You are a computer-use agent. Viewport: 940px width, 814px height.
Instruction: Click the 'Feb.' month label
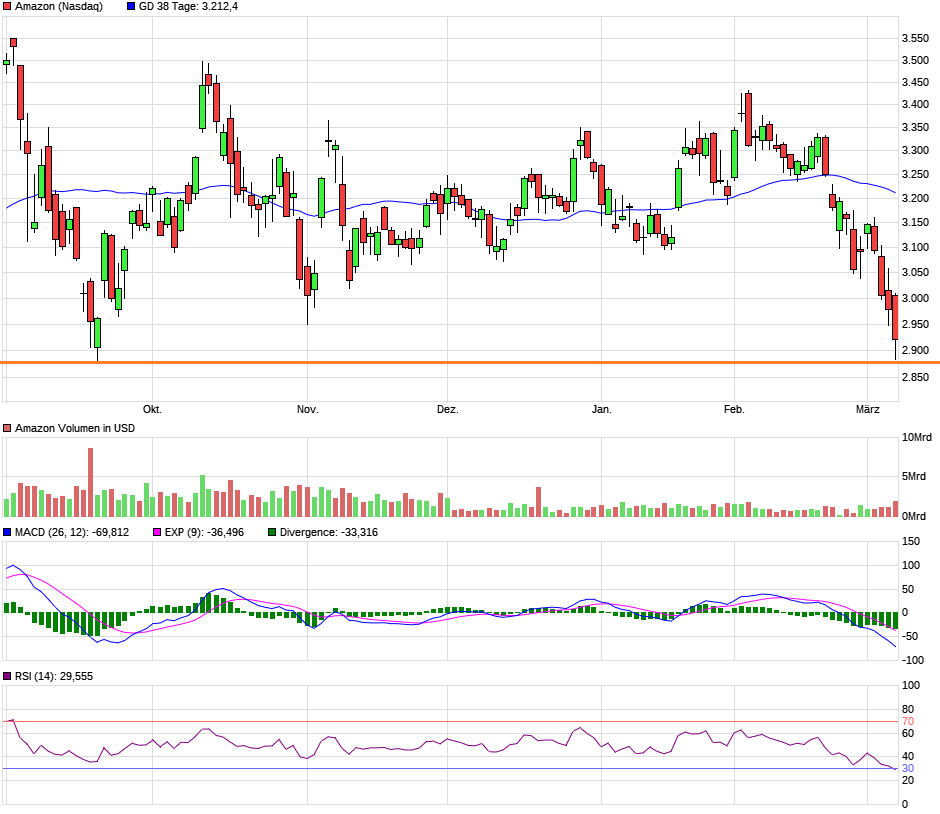pos(734,409)
